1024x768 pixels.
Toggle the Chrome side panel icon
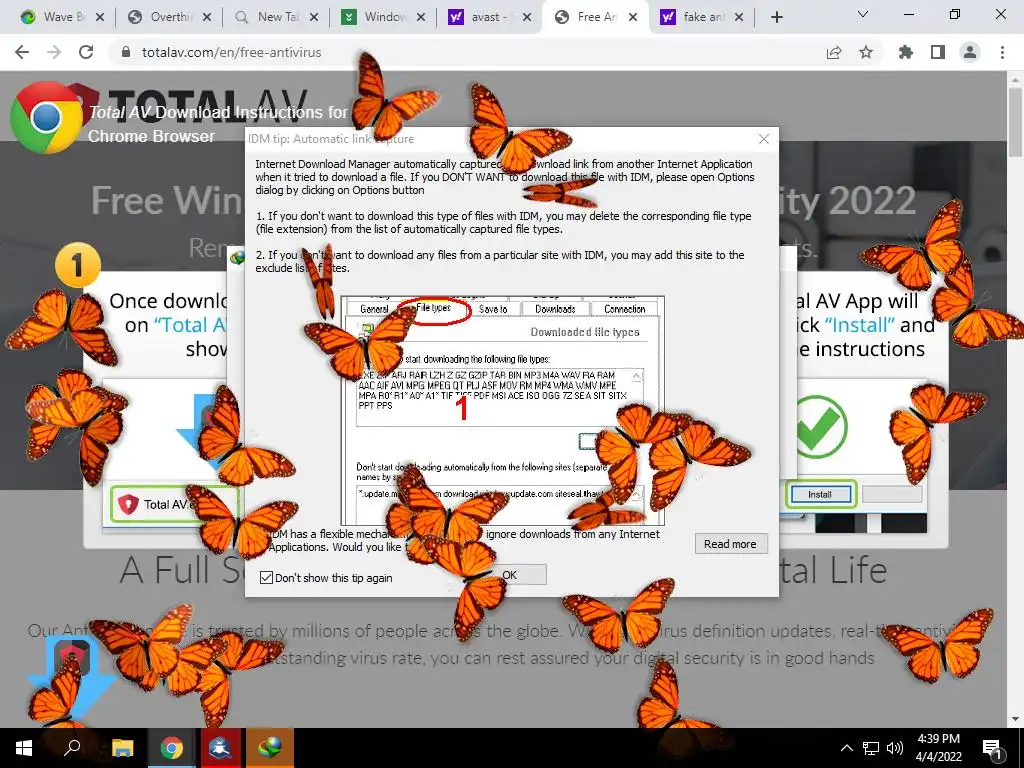938,52
